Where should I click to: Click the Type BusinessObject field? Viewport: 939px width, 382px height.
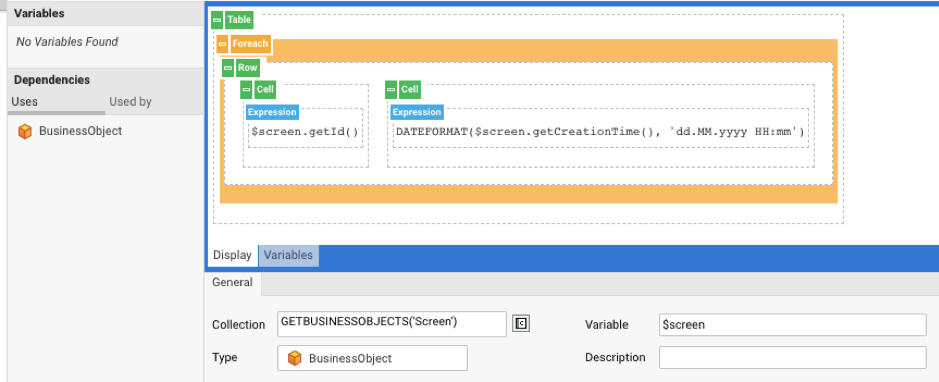[372, 358]
